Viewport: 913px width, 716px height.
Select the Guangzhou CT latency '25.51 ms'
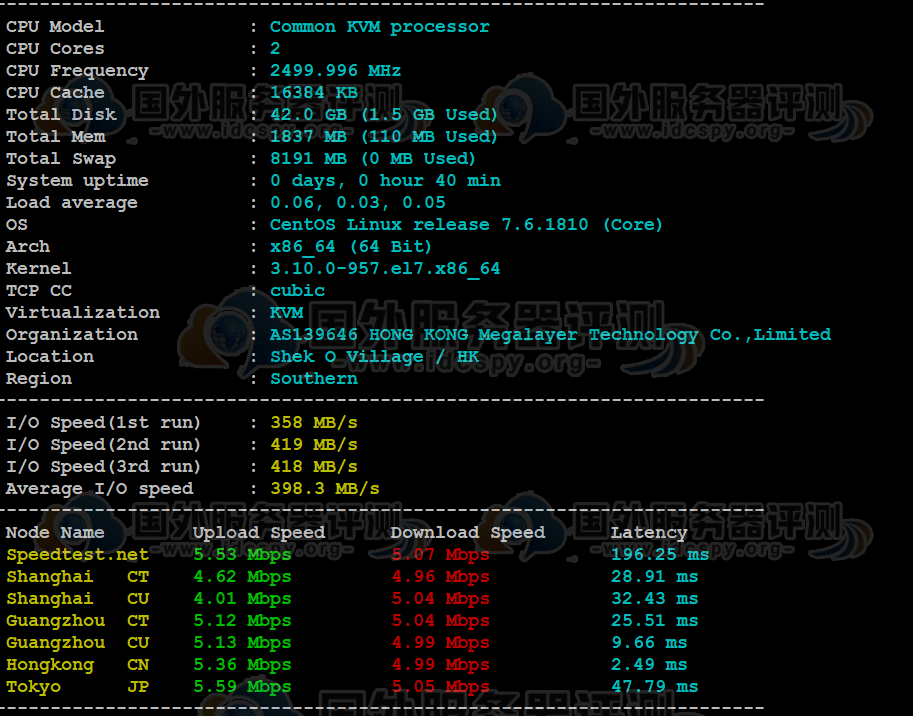(654, 621)
